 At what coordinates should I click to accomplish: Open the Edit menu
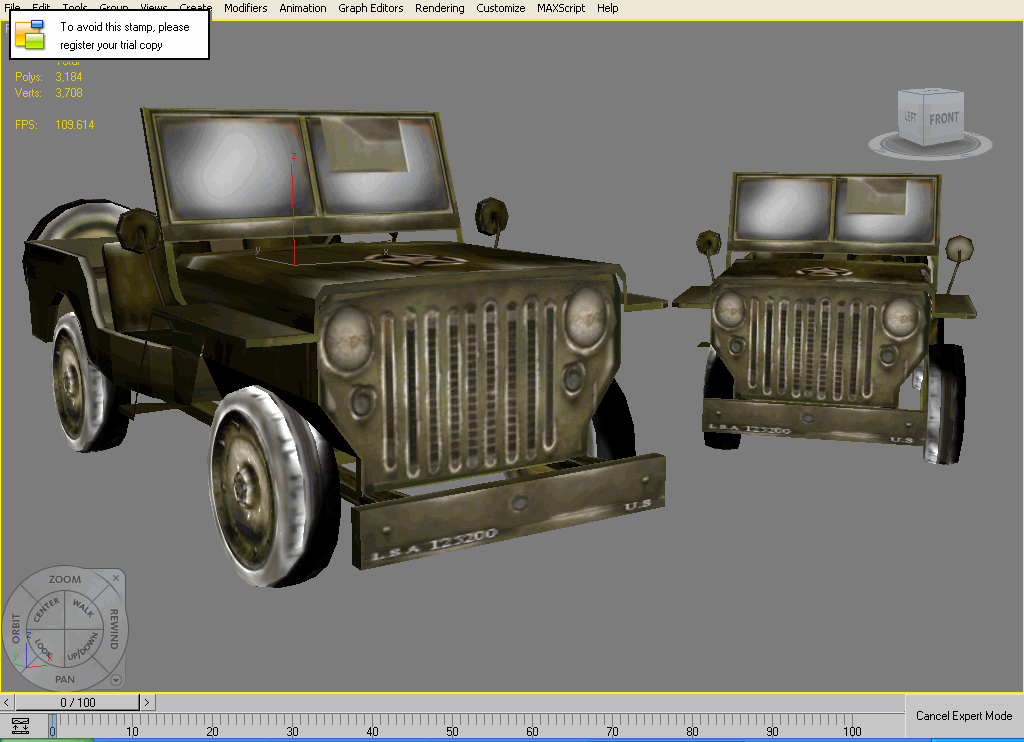[x=40, y=7]
